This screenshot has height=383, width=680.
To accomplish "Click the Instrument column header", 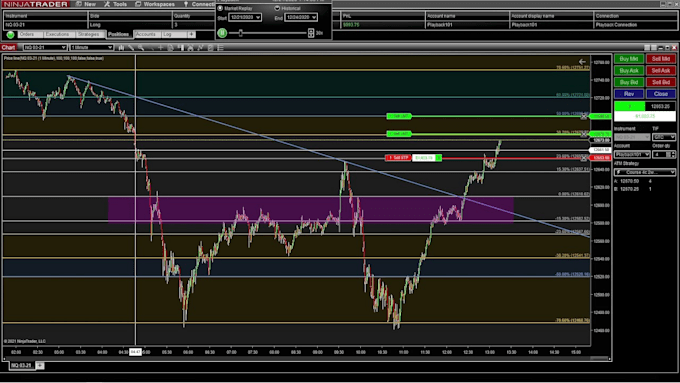I will click(45, 16).
